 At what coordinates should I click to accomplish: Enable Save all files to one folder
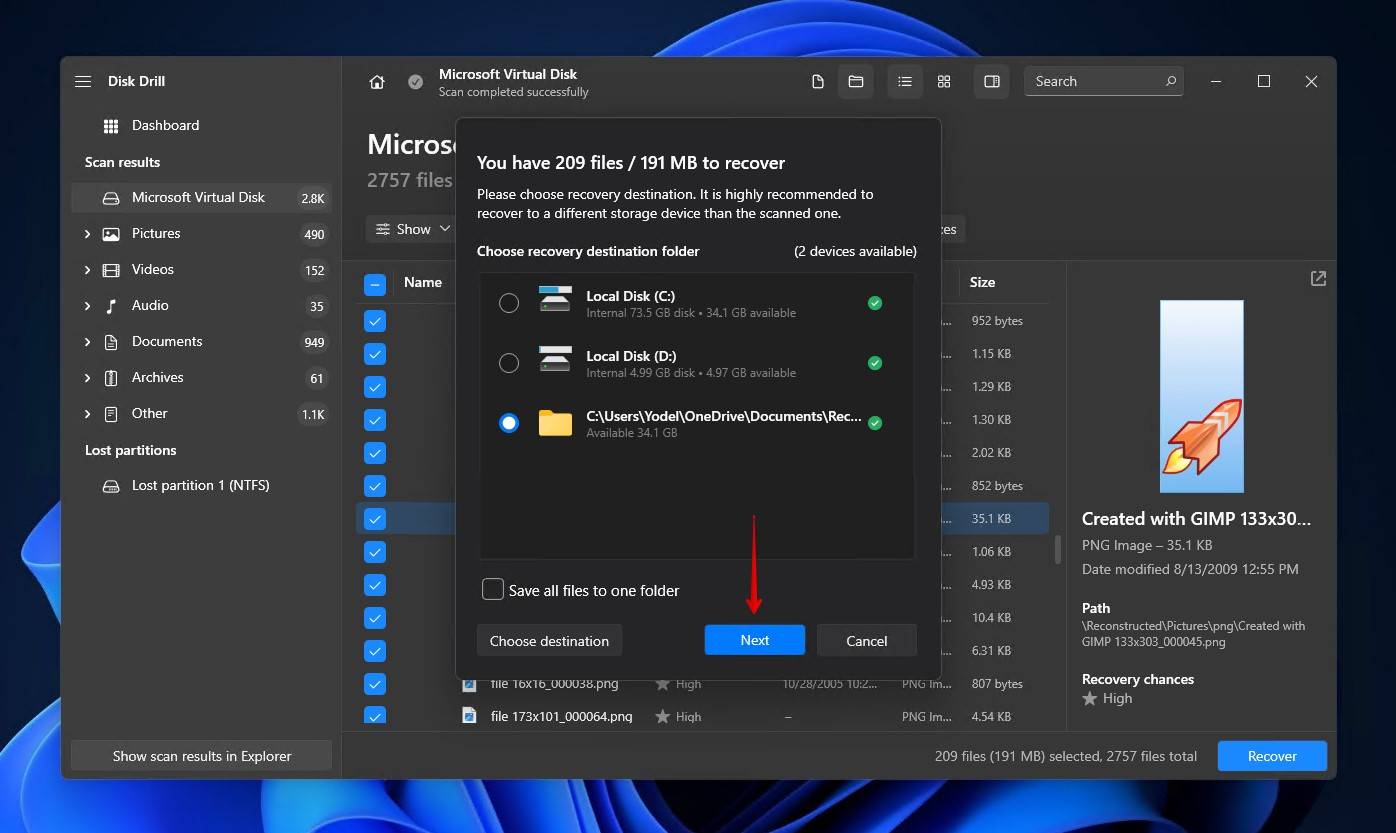(x=493, y=590)
